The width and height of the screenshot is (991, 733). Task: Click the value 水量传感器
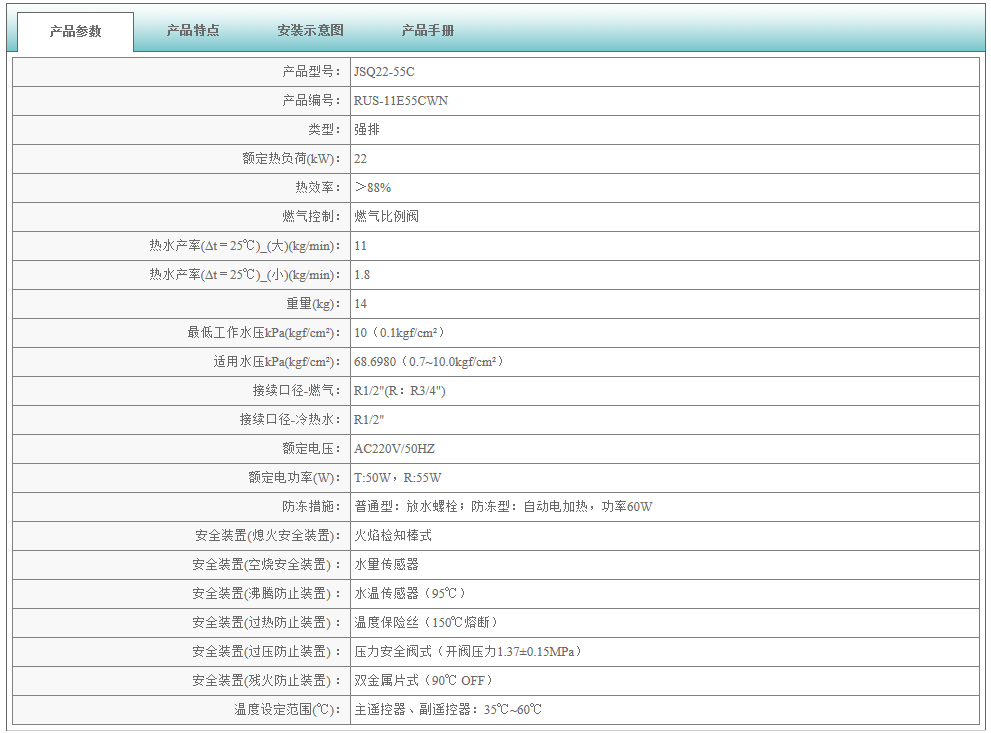pos(386,564)
